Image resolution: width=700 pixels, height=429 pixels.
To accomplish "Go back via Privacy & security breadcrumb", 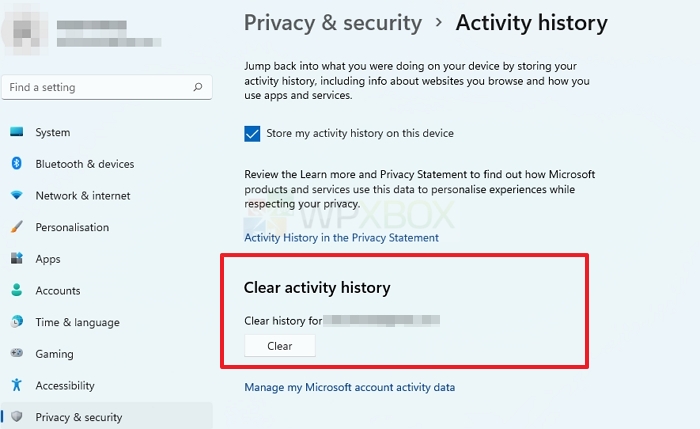I will pyautogui.click(x=333, y=23).
